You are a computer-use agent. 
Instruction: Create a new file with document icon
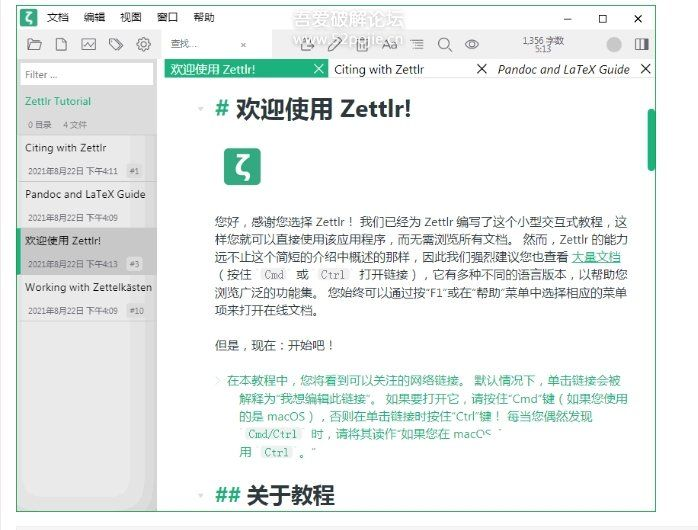pos(61,44)
